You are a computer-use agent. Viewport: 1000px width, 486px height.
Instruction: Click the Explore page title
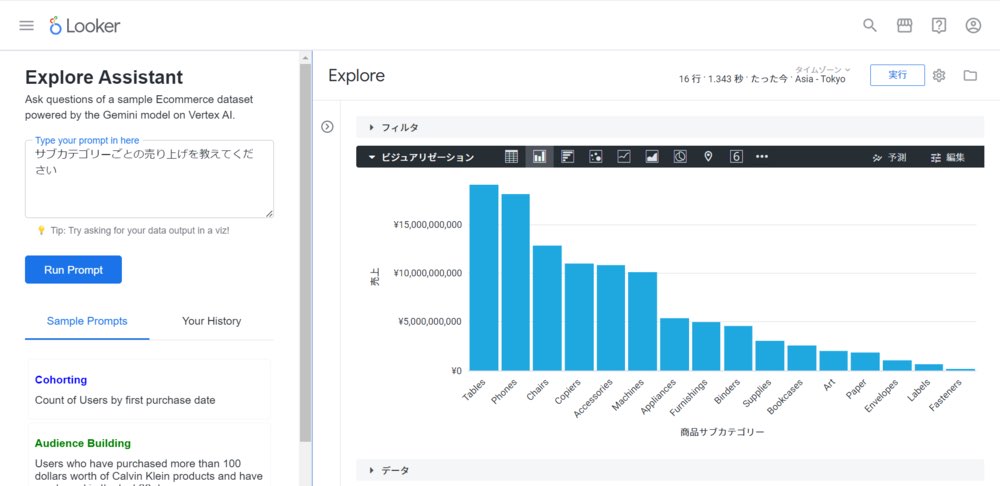357,75
